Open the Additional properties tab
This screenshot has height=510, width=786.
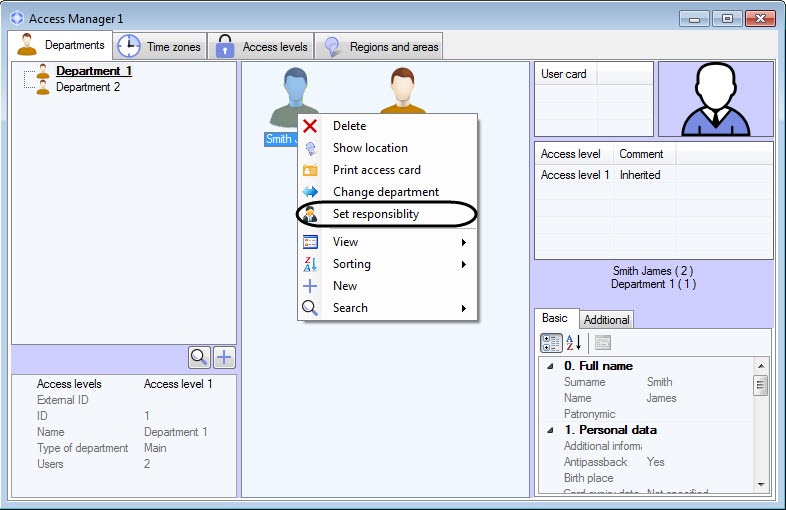(x=607, y=319)
